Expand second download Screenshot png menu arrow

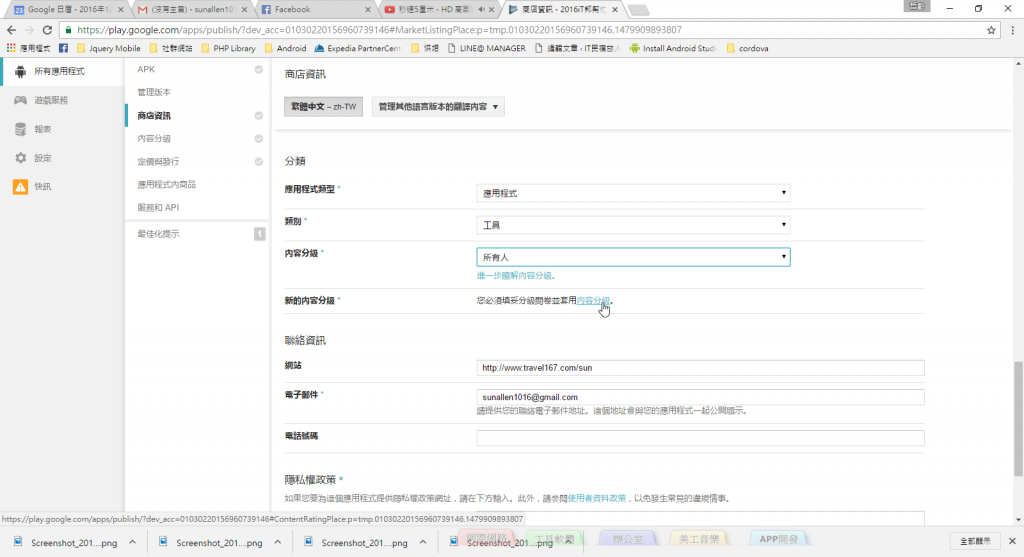click(278, 542)
